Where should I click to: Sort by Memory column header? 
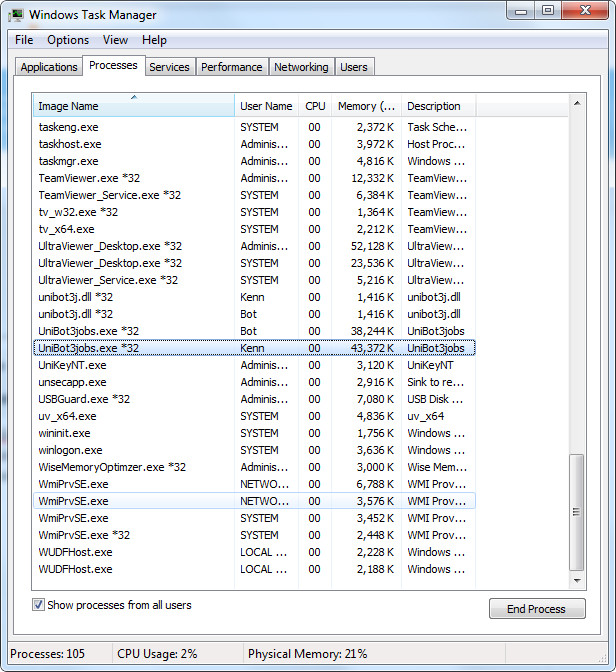pyautogui.click(x=367, y=105)
